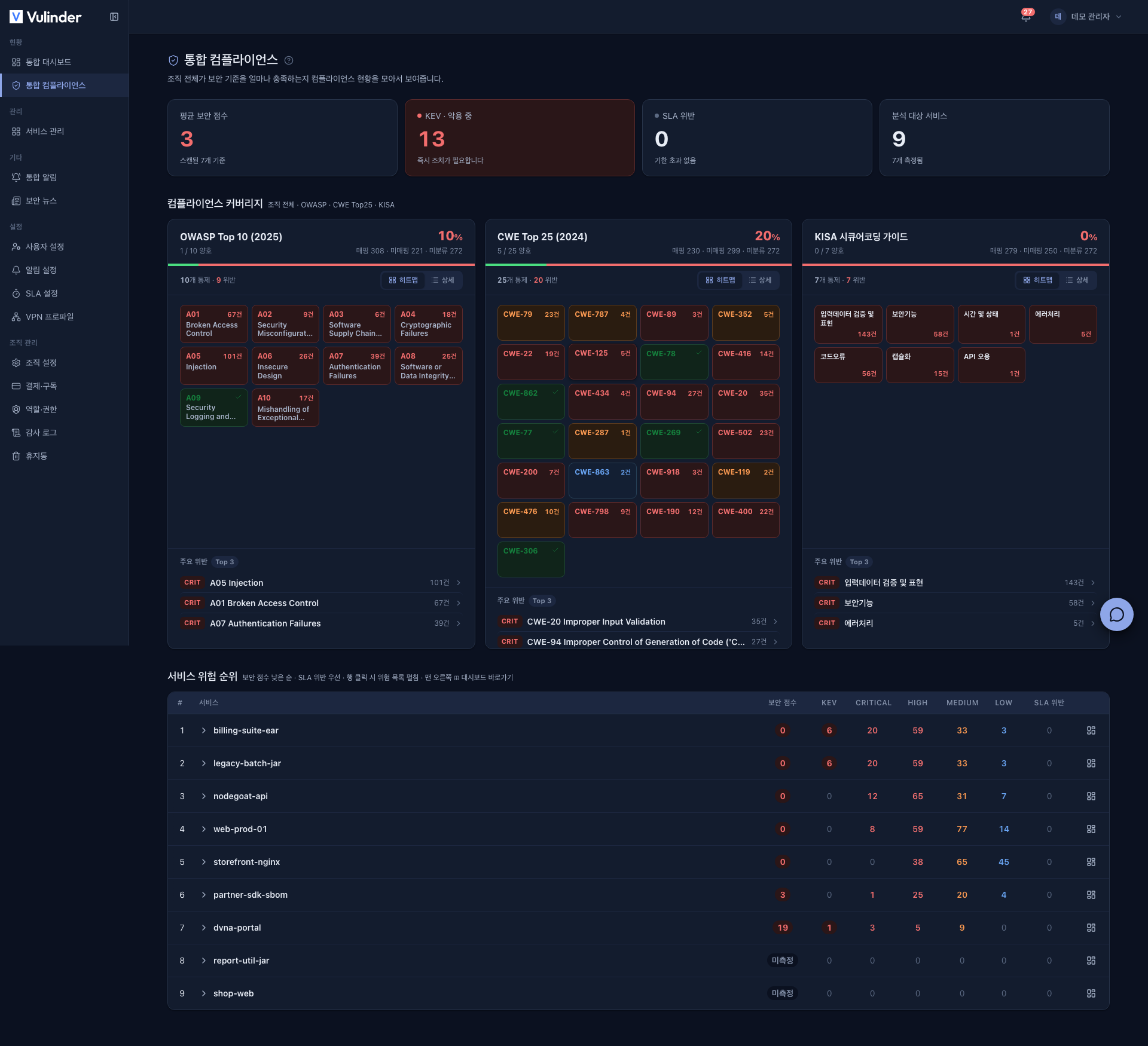This screenshot has height=1046, width=1148.
Task: Open VPN 프로파일 settings
Action: (64, 317)
